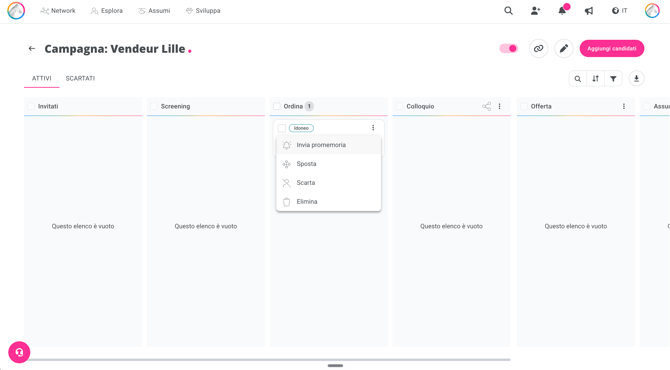This screenshot has width=670, height=370.
Task: Click the Screening column title
Action: click(x=175, y=106)
